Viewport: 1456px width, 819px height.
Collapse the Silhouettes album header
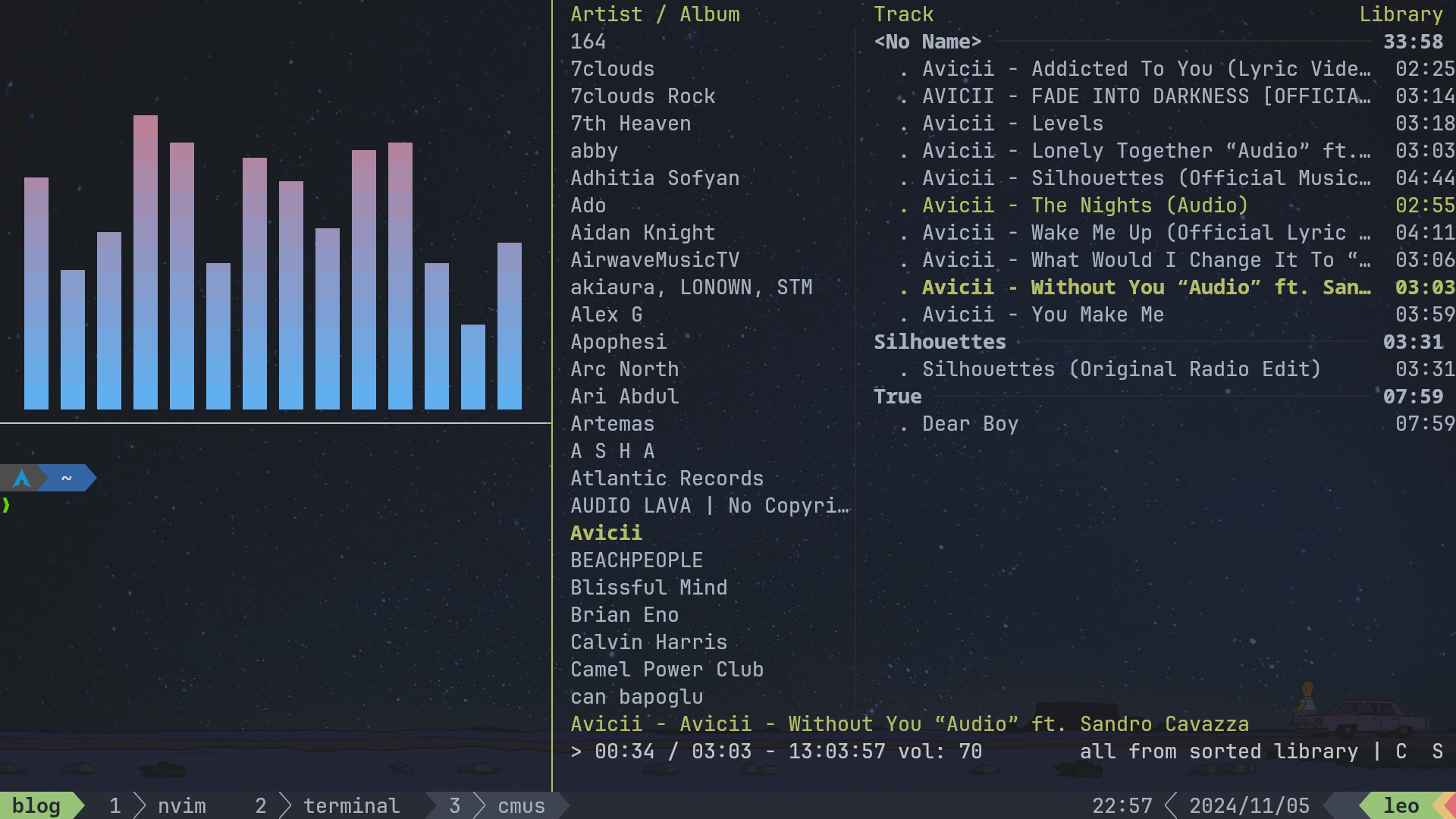(x=940, y=342)
